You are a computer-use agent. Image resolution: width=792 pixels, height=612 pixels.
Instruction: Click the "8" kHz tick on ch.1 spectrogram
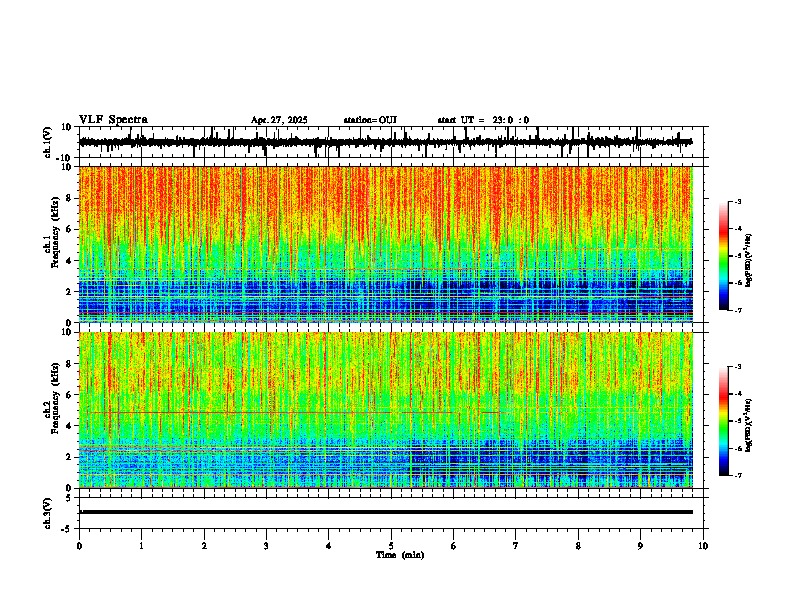70,198
